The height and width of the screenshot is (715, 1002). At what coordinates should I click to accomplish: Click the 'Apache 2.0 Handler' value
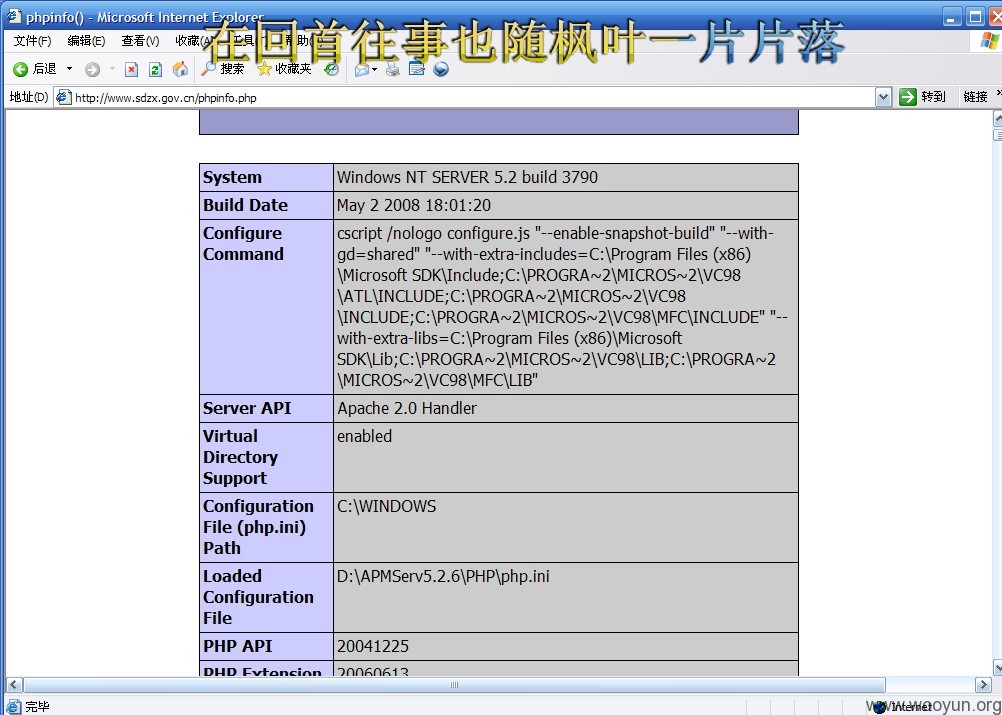(407, 408)
